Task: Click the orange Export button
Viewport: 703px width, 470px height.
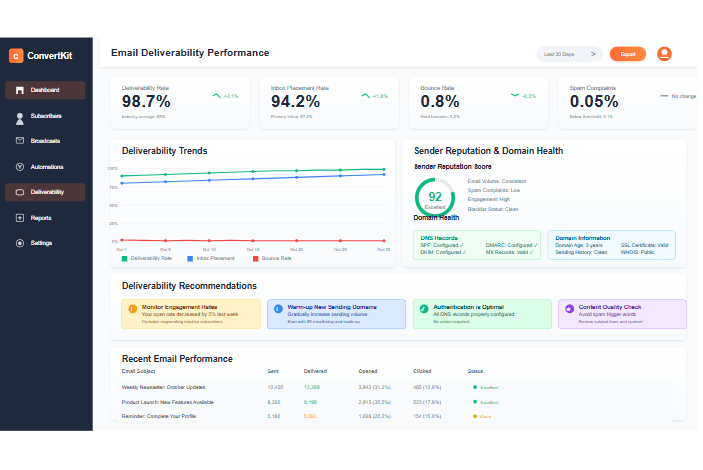Action: click(627, 54)
